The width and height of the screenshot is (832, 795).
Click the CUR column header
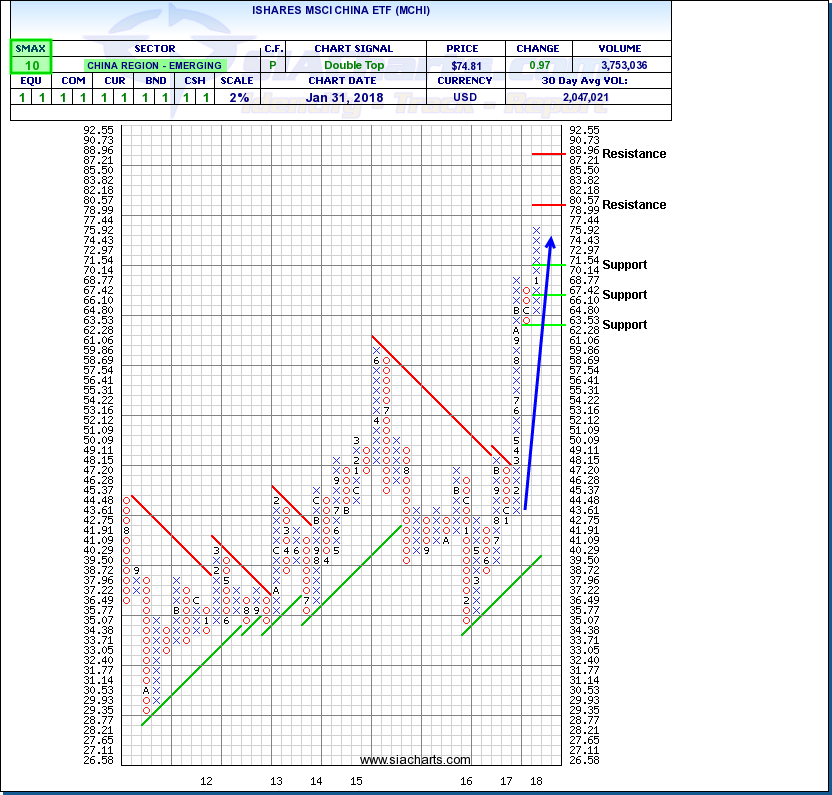[112, 82]
